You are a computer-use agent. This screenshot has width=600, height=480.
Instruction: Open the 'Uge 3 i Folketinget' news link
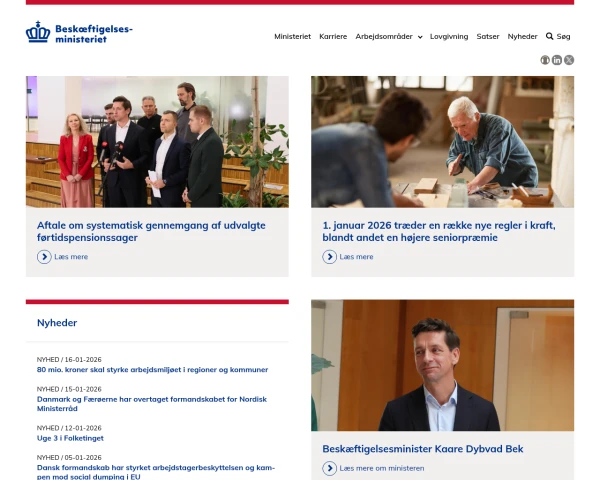[x=70, y=438]
